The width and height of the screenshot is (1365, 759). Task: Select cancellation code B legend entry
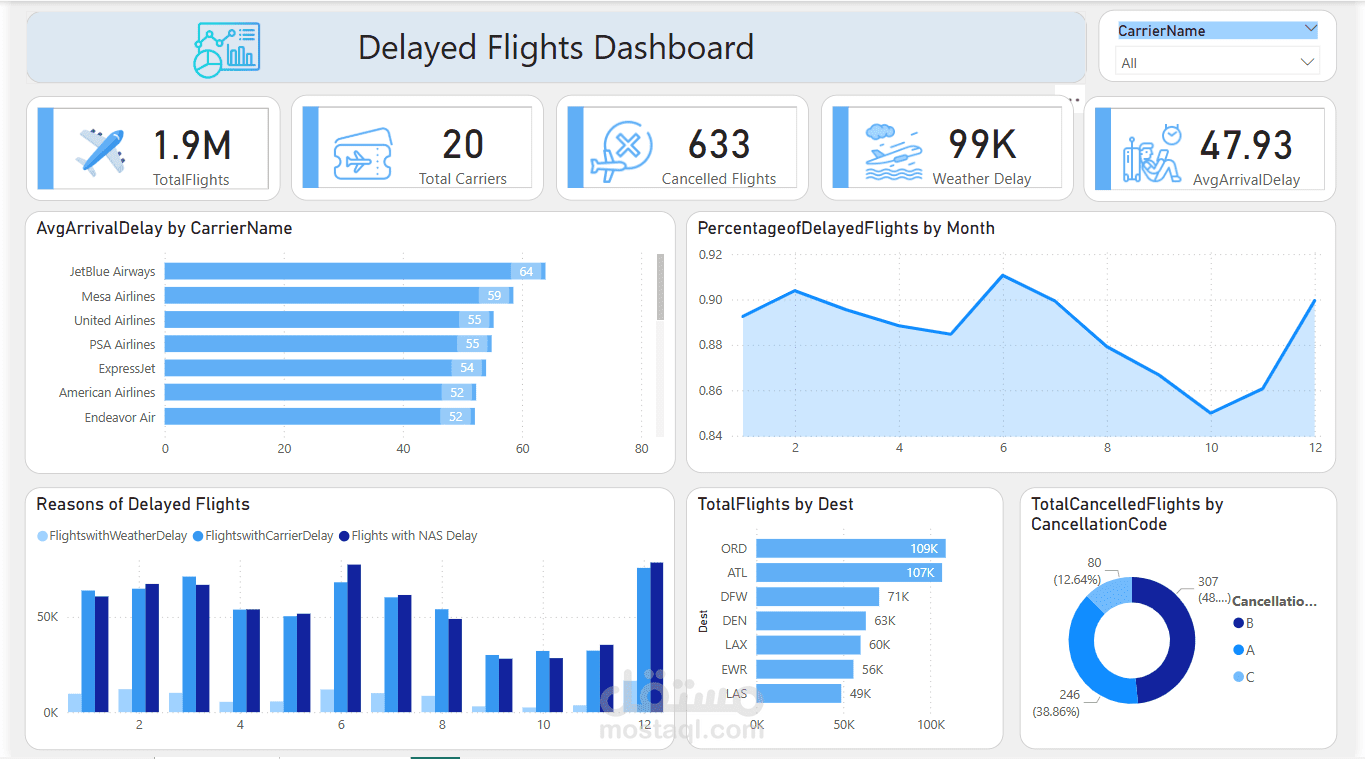1244,623
